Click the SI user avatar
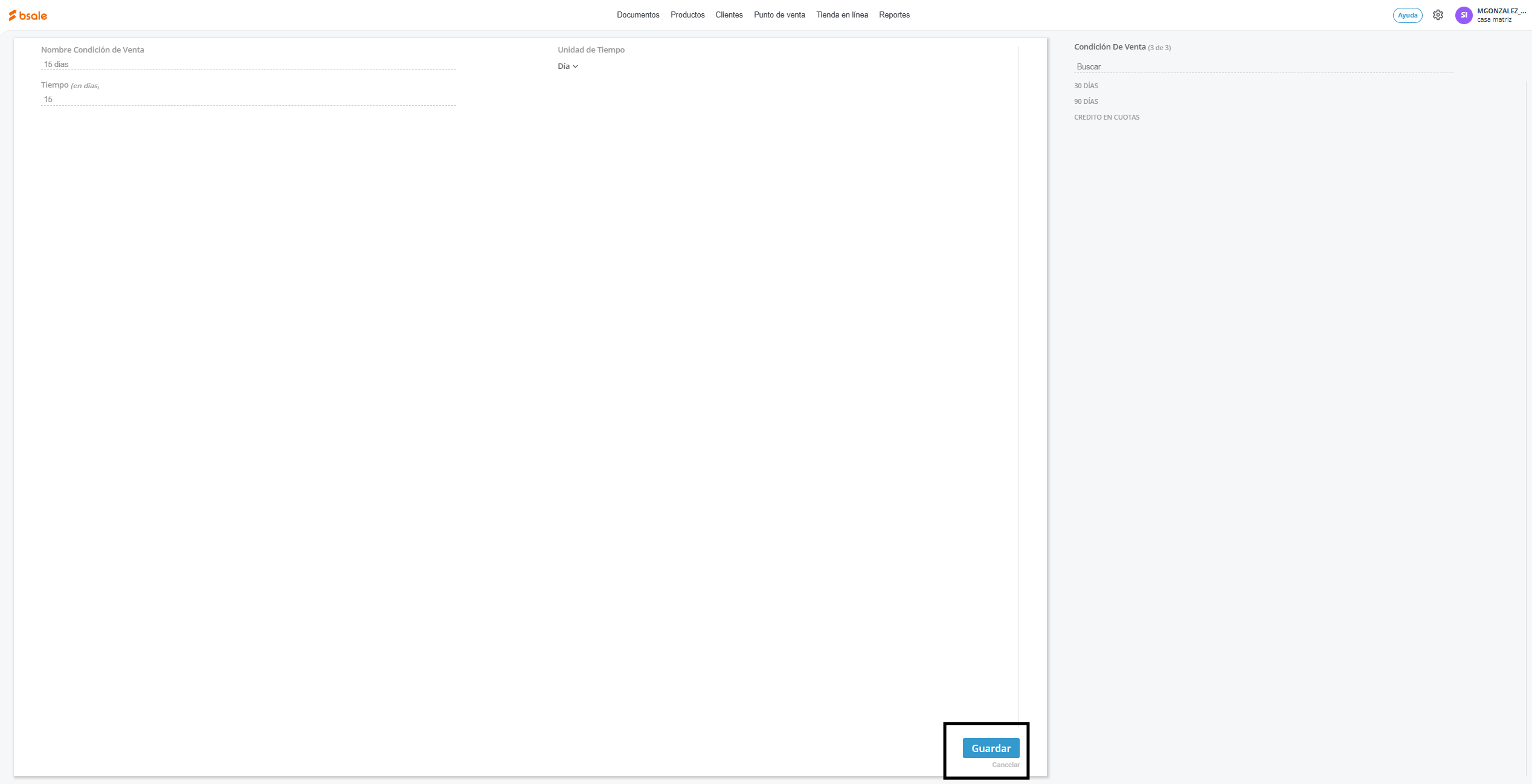Viewport: 1532px width, 784px height. pos(1463,15)
